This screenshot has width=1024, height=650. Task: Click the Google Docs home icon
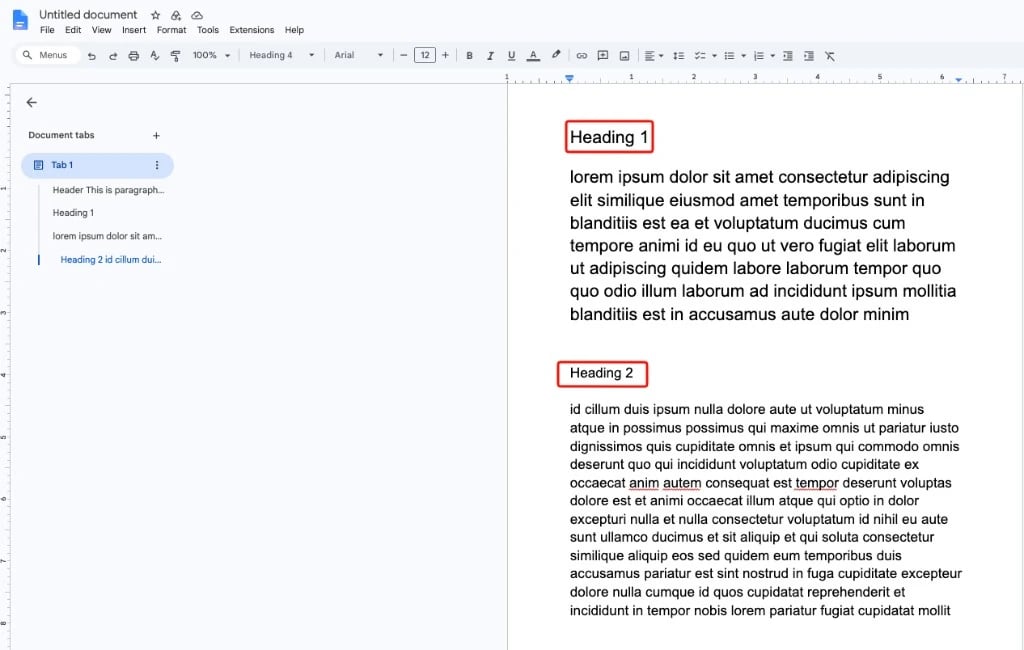point(20,20)
